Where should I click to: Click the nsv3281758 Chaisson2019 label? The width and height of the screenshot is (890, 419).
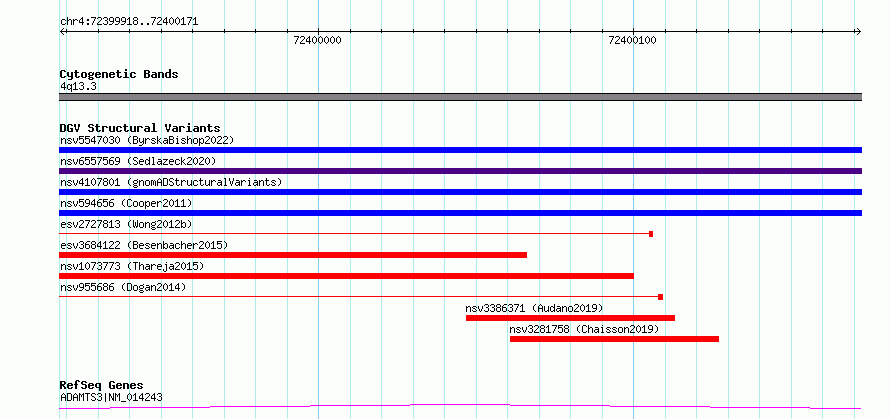(x=584, y=329)
